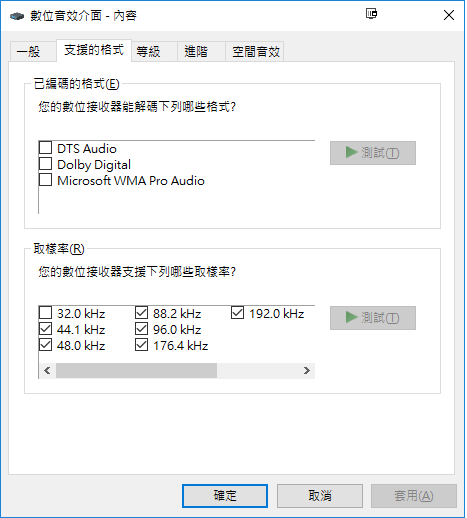Screen dimensions: 467x518
Task: Click the 取消 button
Action: coord(320,496)
